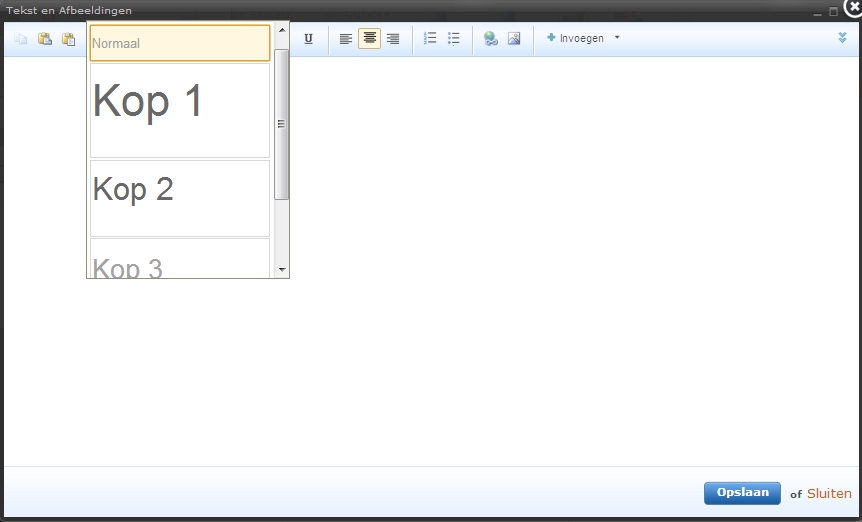Image resolution: width=862 pixels, height=522 pixels.
Task: Choose Kop 2 heading style
Action: [x=180, y=198]
